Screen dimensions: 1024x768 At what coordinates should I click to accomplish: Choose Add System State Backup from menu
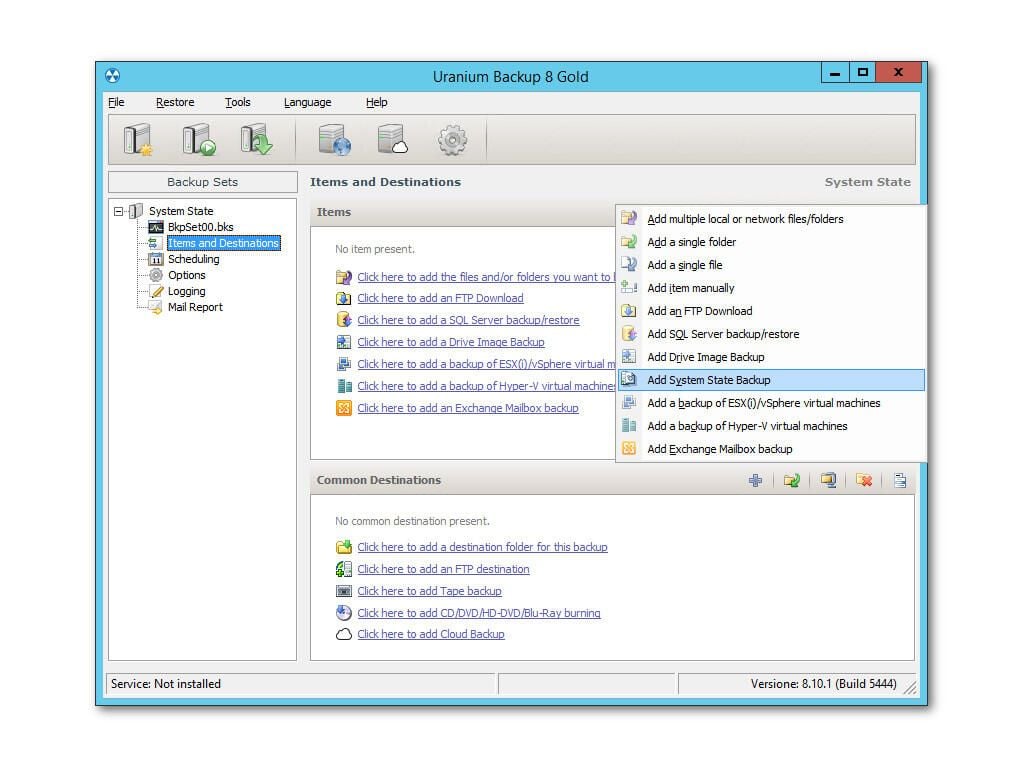771,380
